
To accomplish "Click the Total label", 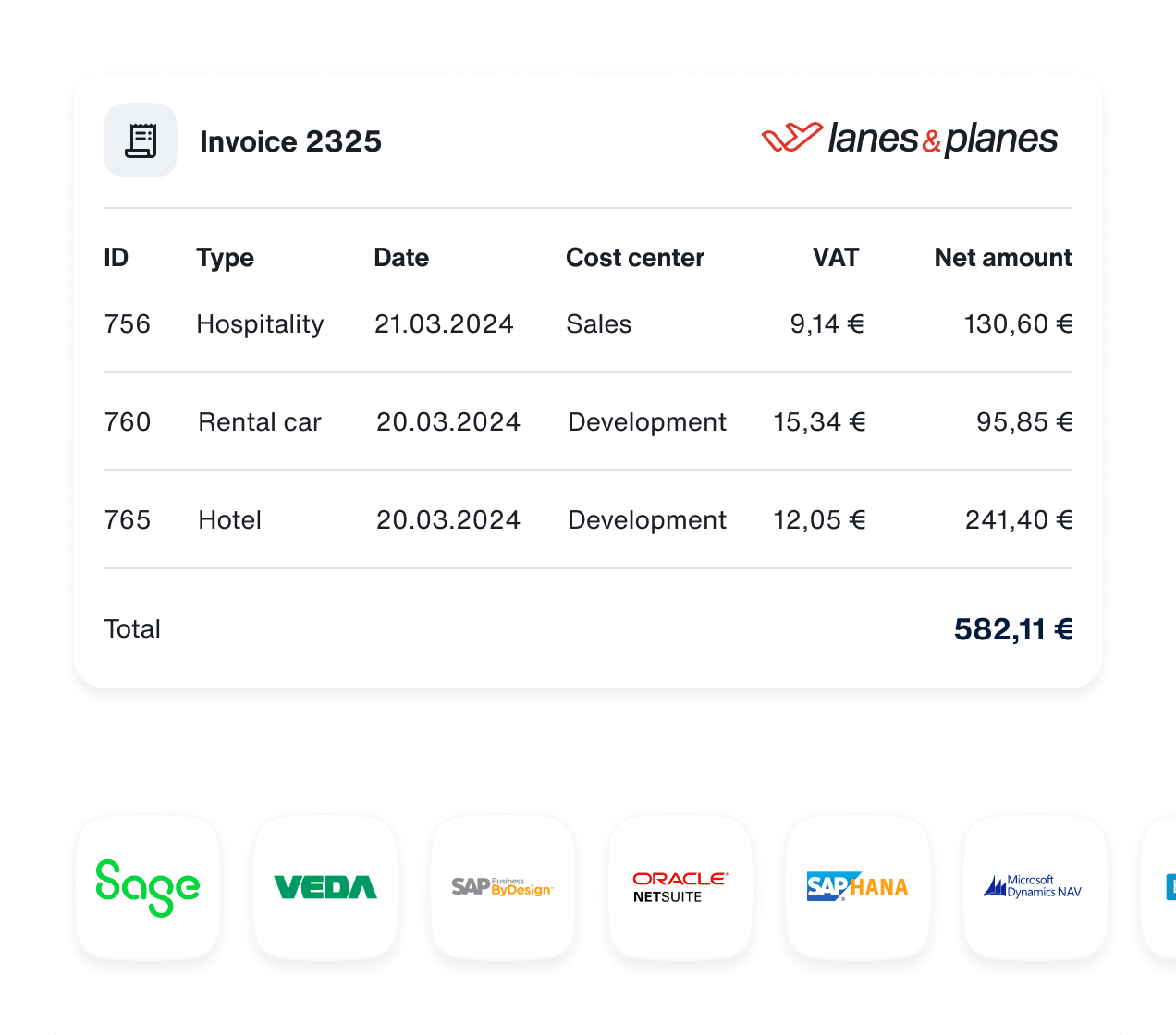I will 132,628.
